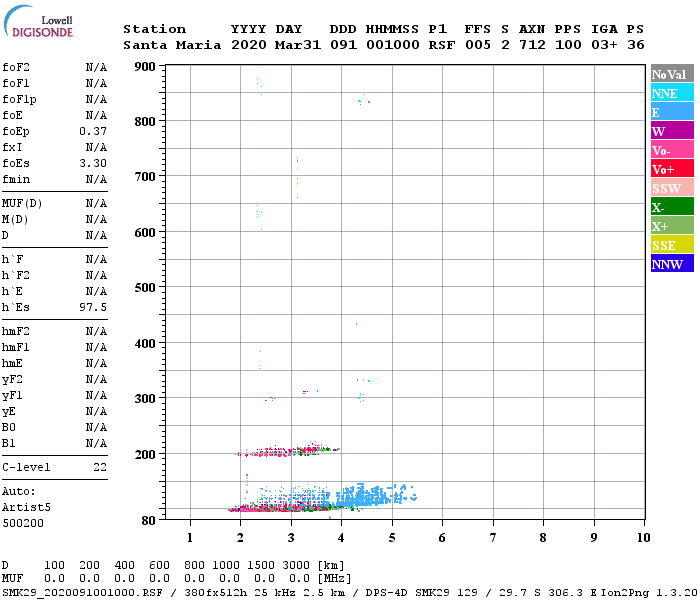
Task: Click the DPS-4D instrument model text
Action: point(388,593)
